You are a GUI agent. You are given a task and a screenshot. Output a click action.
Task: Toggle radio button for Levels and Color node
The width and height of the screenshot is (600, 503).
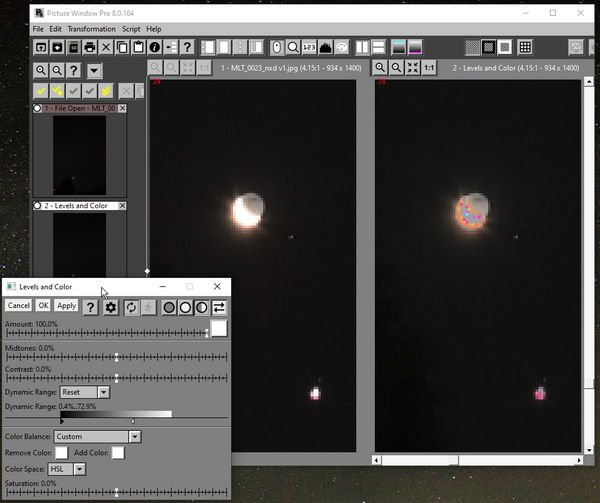pos(38,205)
